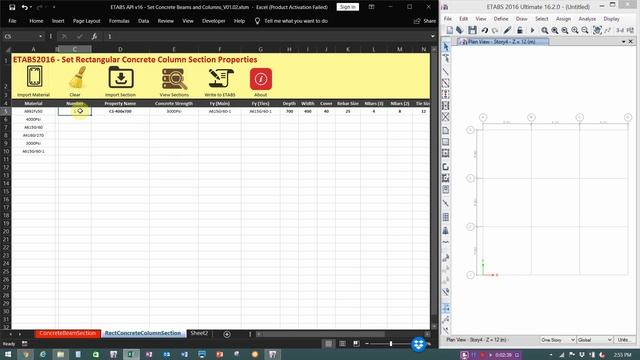Open Excel Formulas ribbon tab
Image resolution: width=640 pixels, height=360 pixels.
[119, 21]
